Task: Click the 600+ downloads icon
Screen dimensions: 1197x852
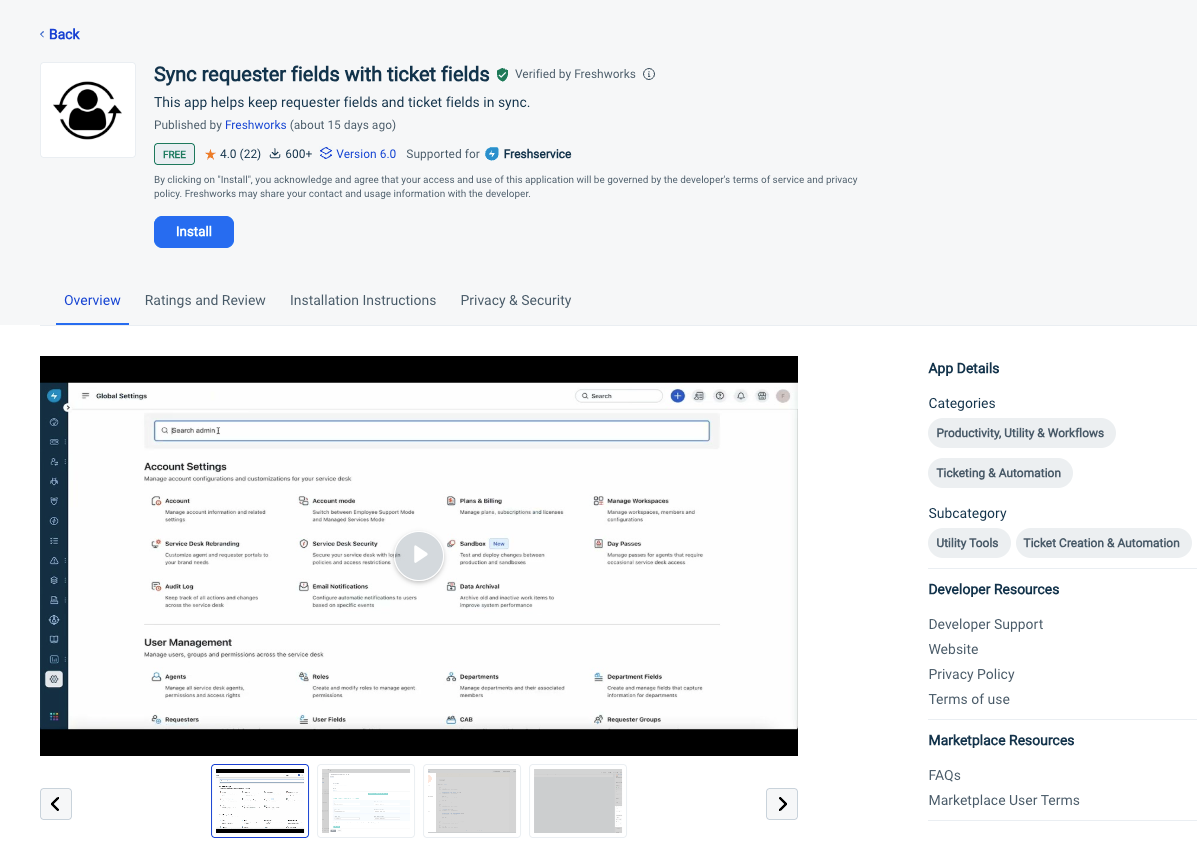Action: [275, 154]
